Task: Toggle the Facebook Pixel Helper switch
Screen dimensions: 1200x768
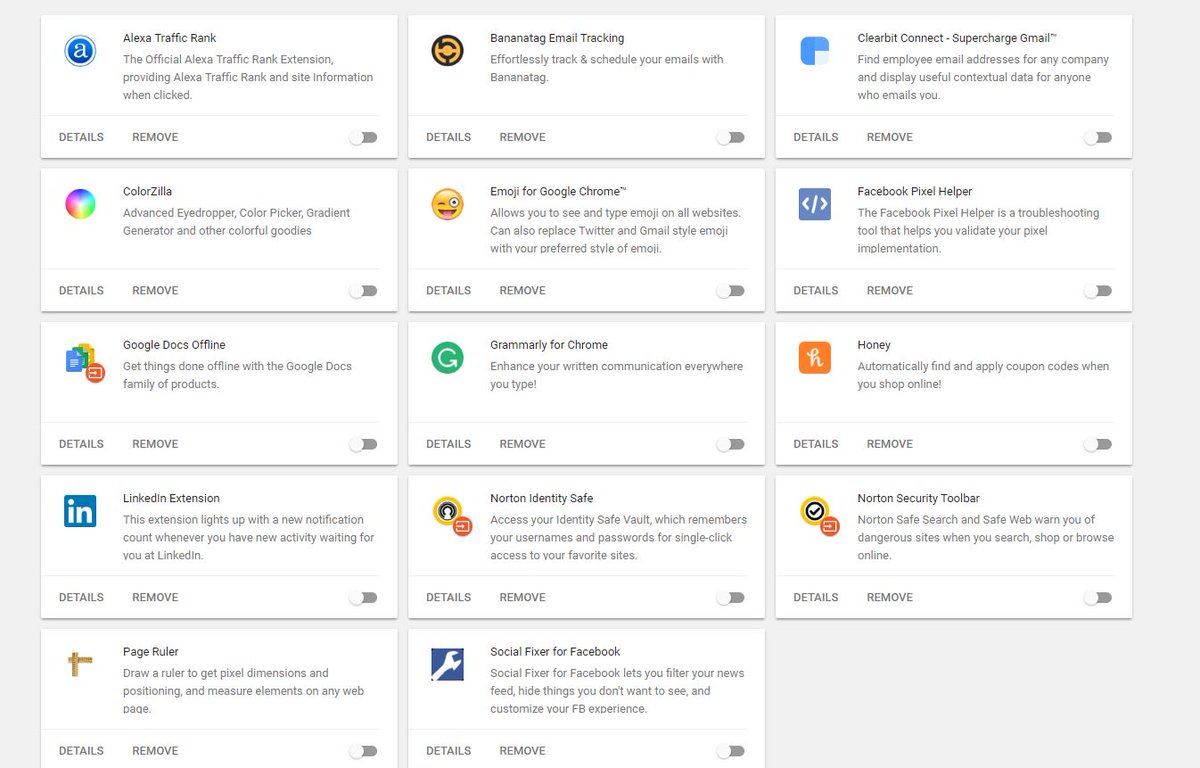Action: (x=1097, y=291)
